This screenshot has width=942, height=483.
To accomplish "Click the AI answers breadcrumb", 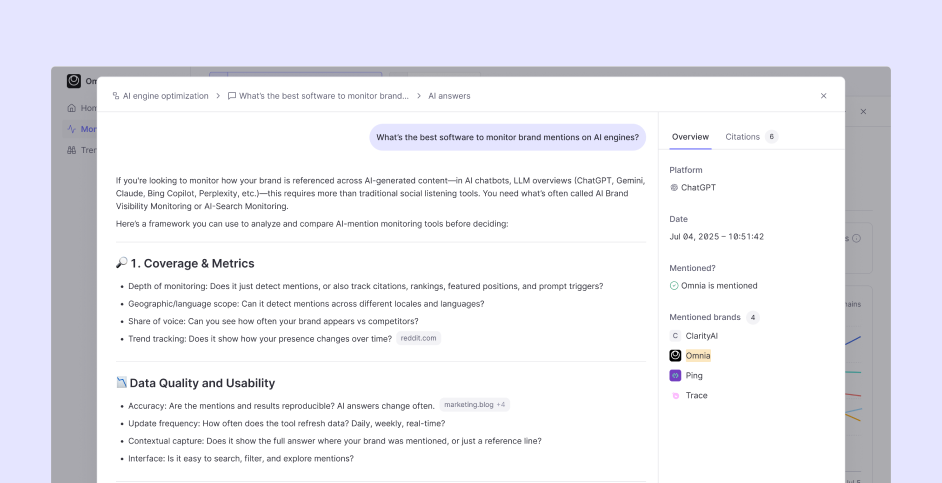I will [449, 96].
